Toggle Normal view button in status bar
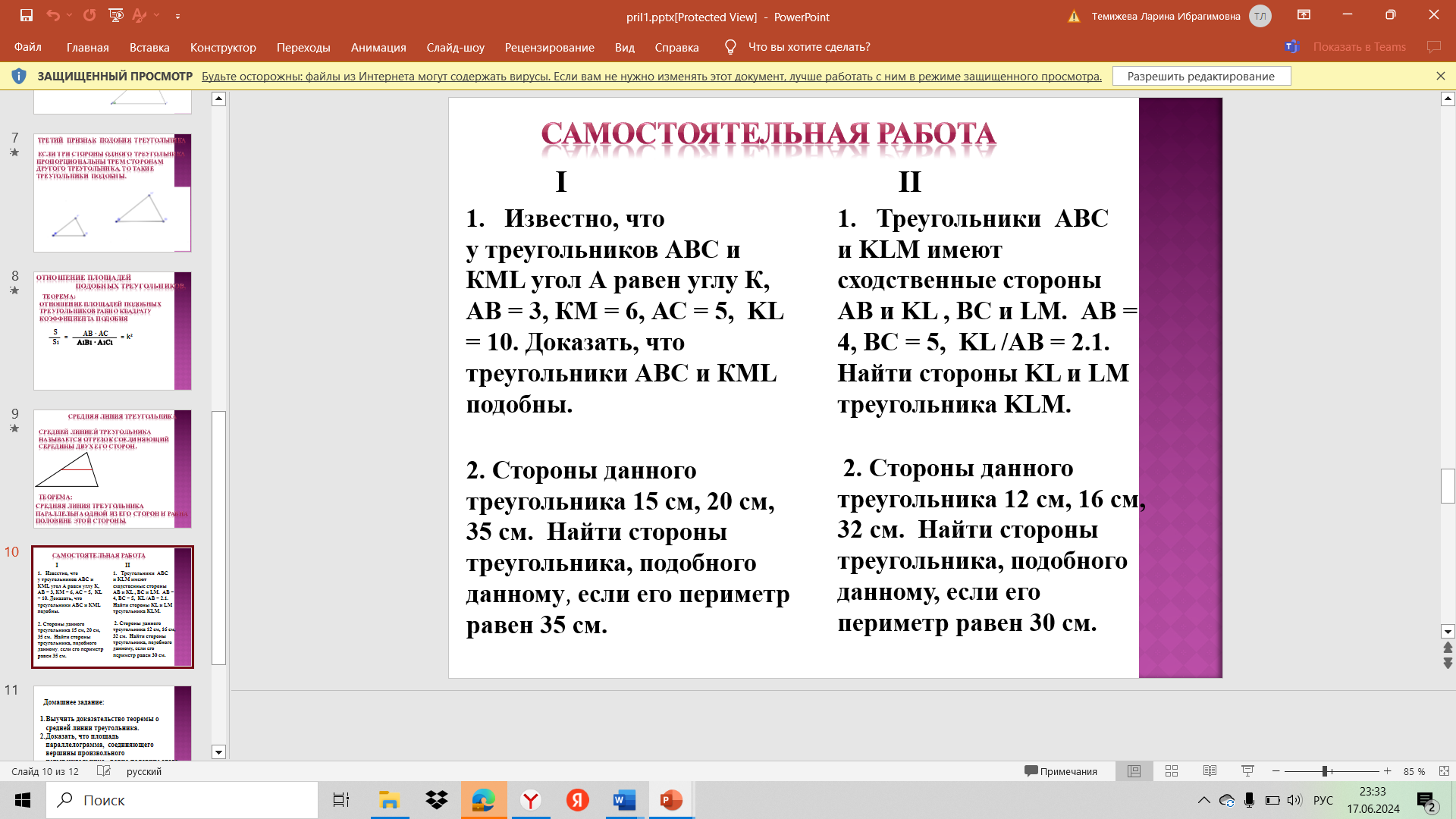The image size is (1456, 819). [x=1134, y=771]
